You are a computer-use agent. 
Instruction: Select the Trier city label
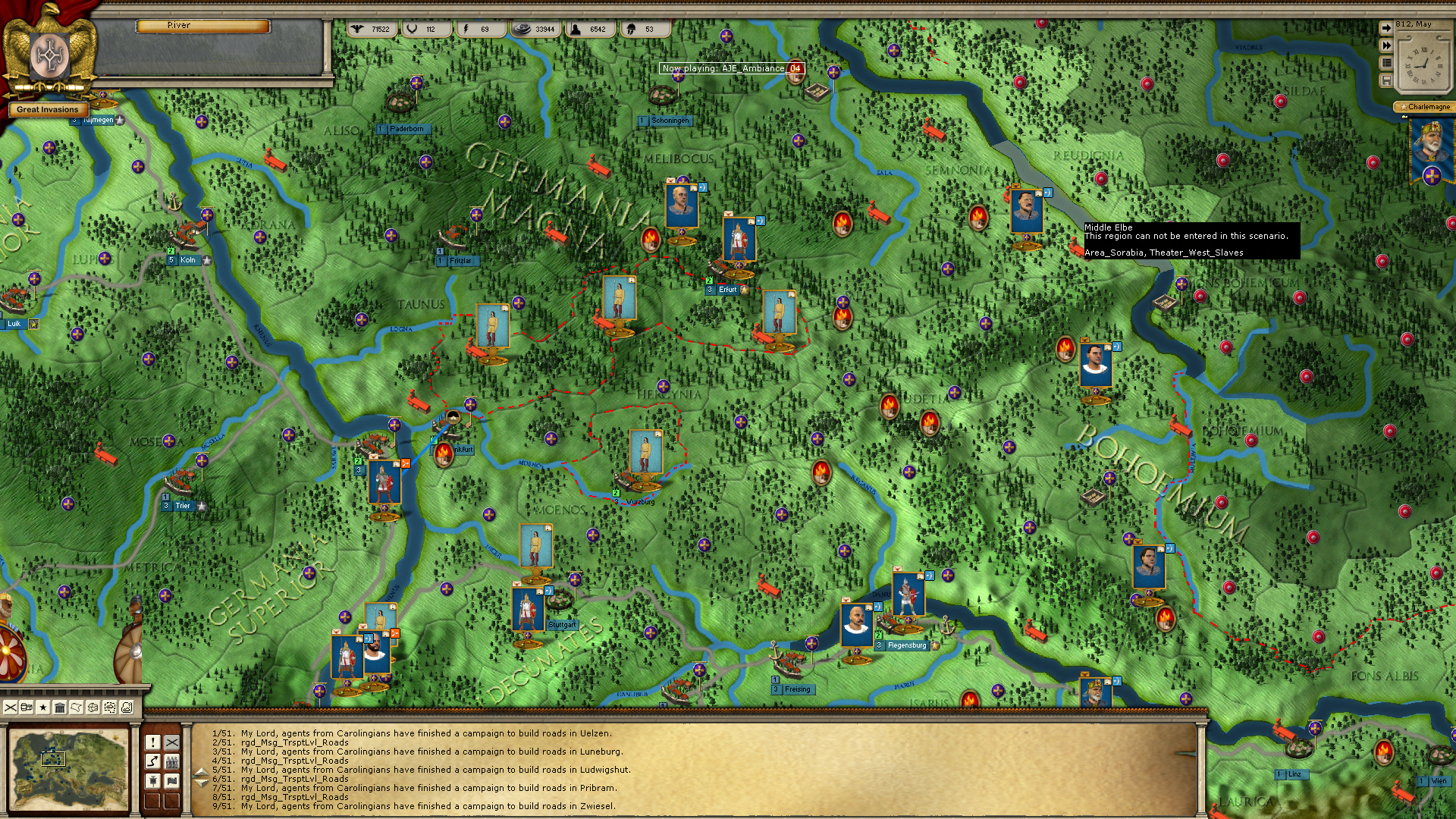[x=183, y=506]
